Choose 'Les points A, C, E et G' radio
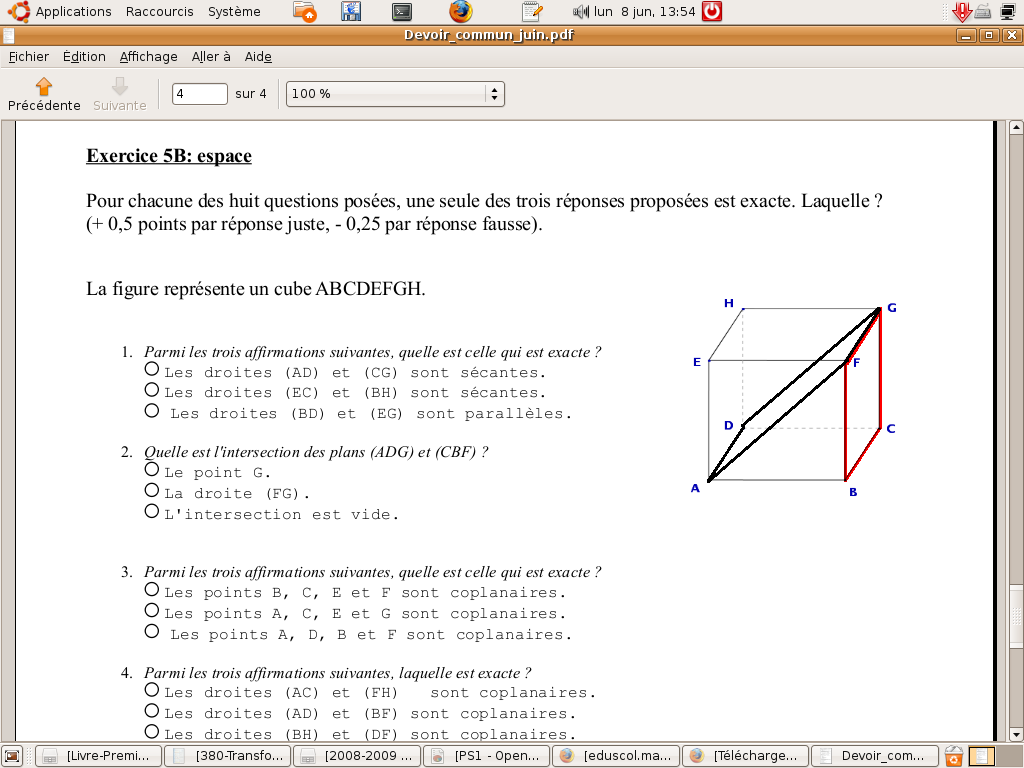This screenshot has width=1024, height=768. coord(152,610)
